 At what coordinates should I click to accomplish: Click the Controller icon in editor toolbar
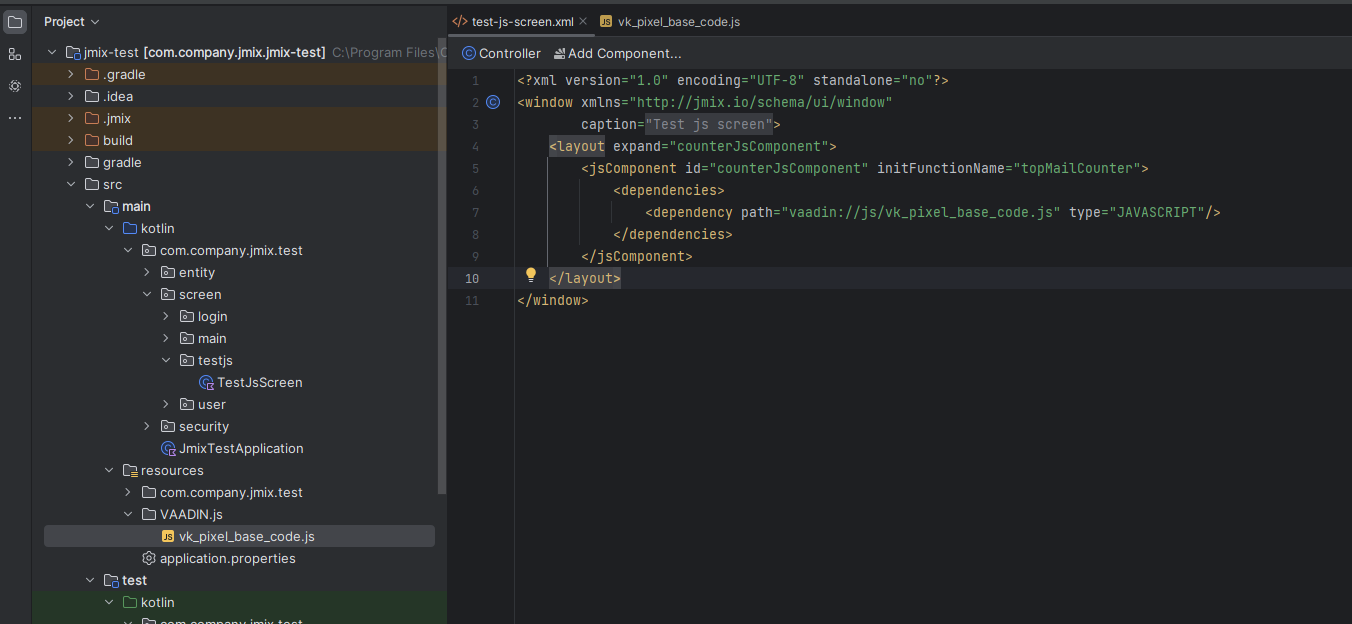pos(469,53)
